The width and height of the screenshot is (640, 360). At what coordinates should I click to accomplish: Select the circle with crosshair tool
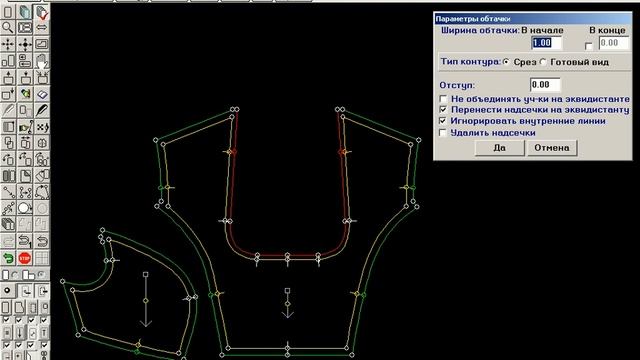pos(42,143)
